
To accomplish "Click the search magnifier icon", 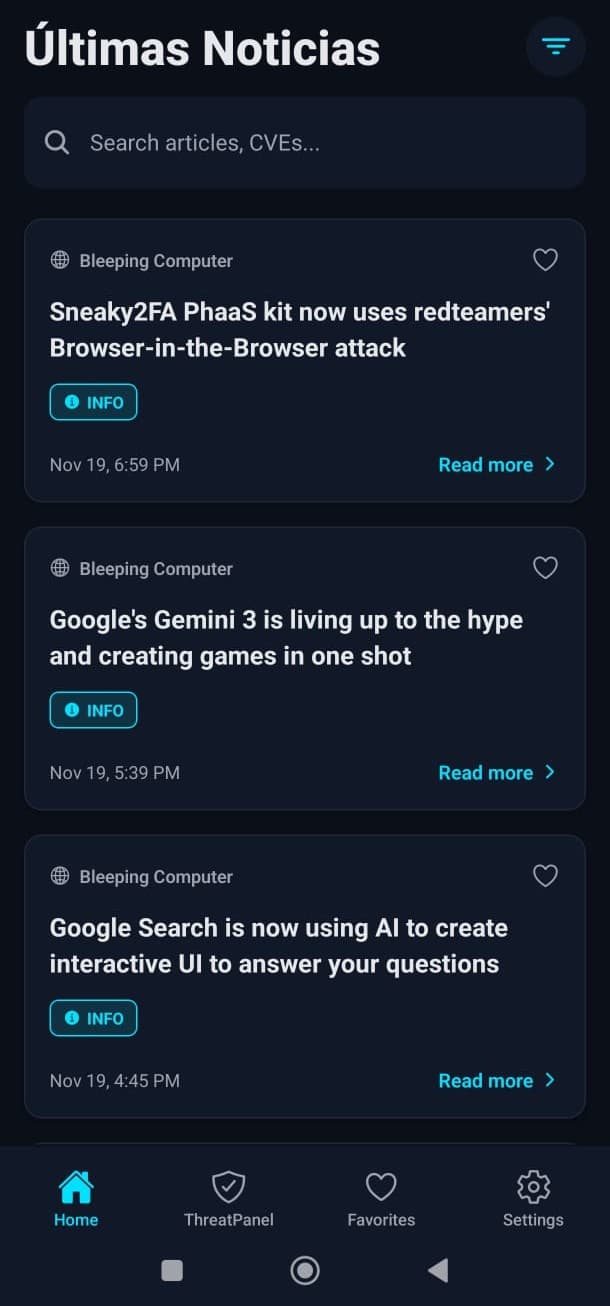I will click(x=57, y=142).
